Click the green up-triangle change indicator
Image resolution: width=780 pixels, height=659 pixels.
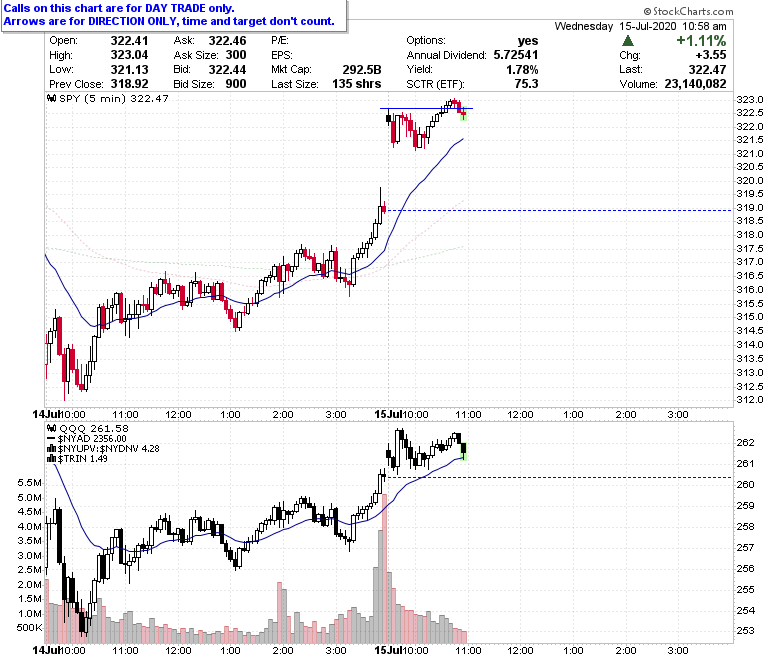pyautogui.click(x=628, y=41)
